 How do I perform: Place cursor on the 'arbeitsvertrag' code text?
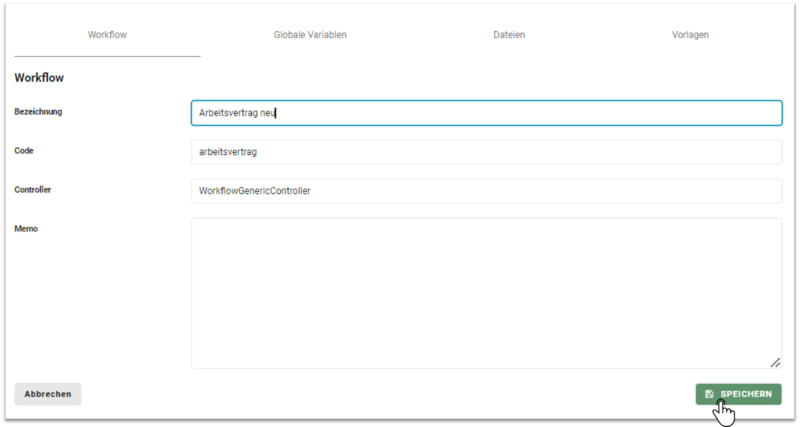(228, 152)
